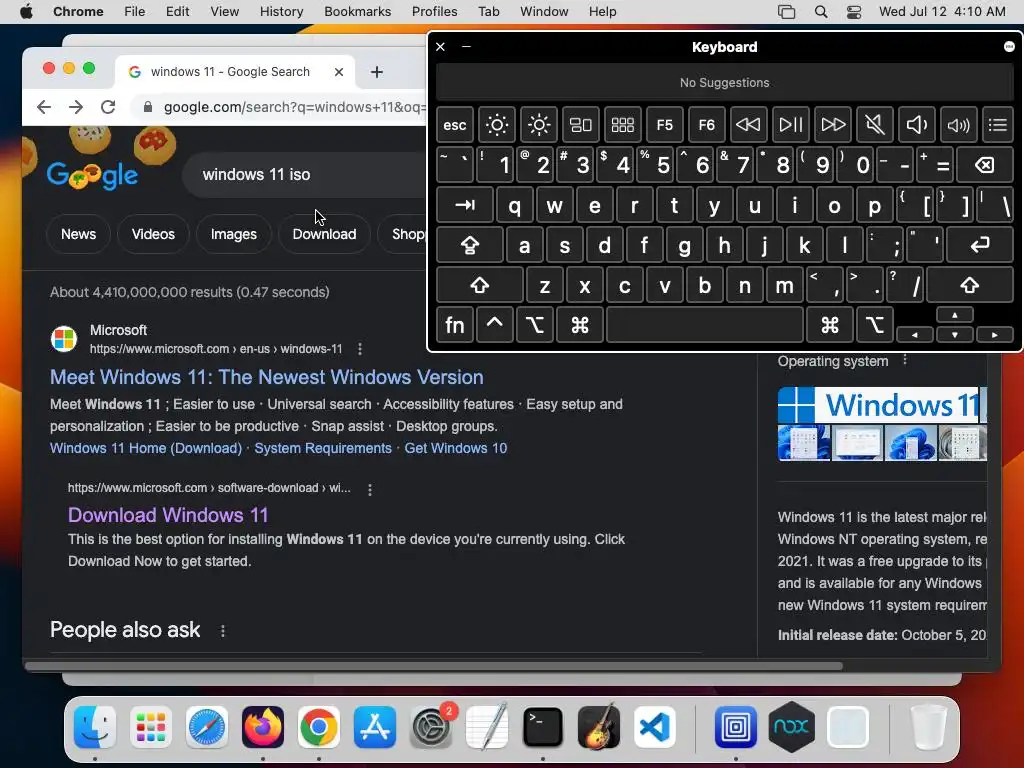Open the System Requirements sitelink

click(323, 448)
